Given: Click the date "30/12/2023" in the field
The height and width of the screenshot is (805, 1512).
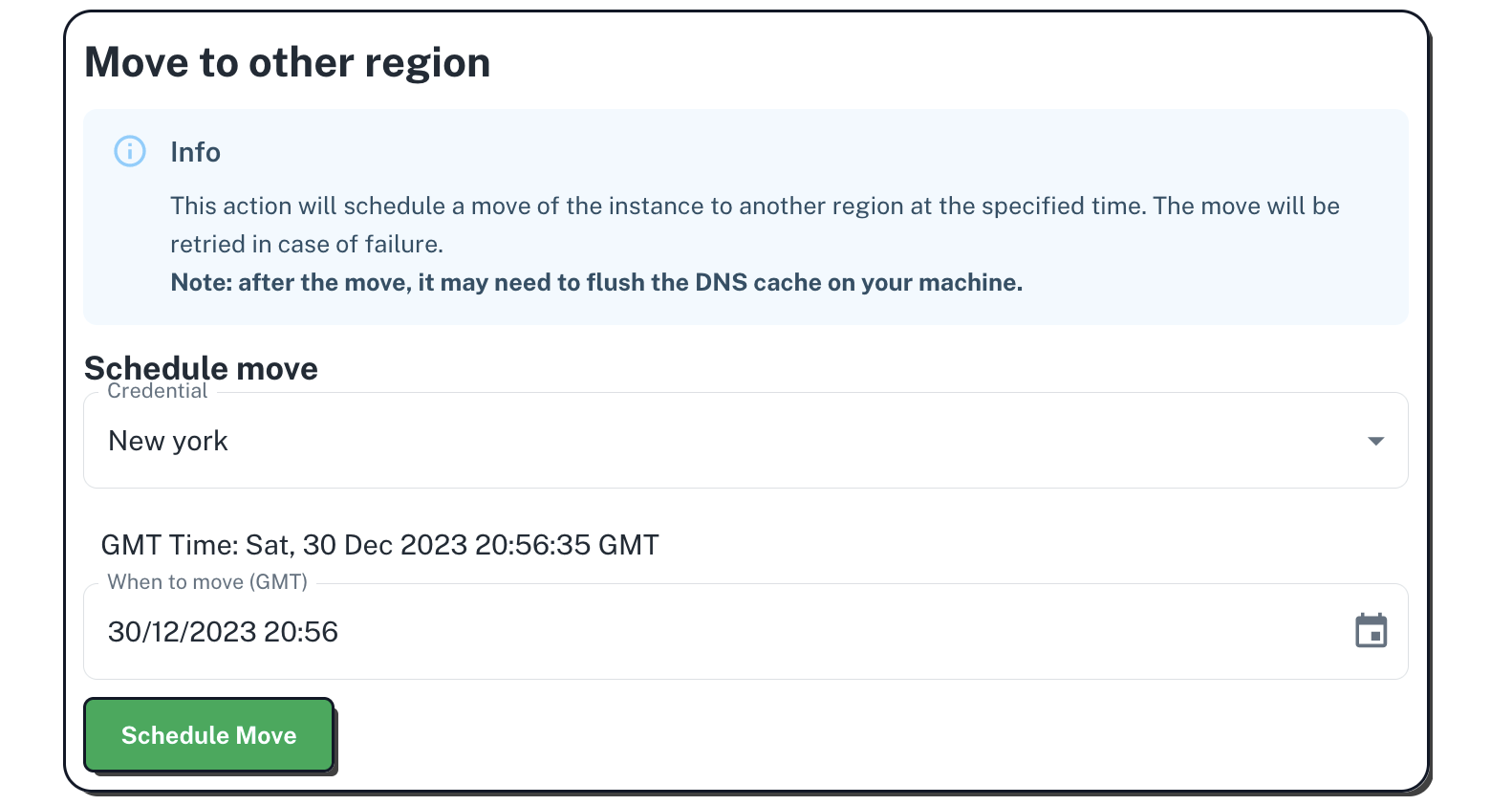Looking at the screenshot, I should tap(182, 632).
